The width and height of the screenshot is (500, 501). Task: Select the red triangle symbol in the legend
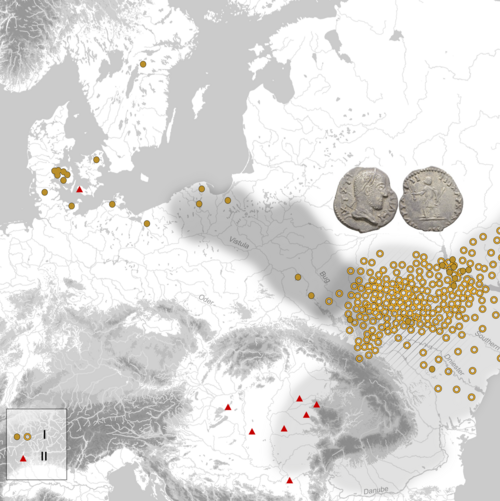23,459
